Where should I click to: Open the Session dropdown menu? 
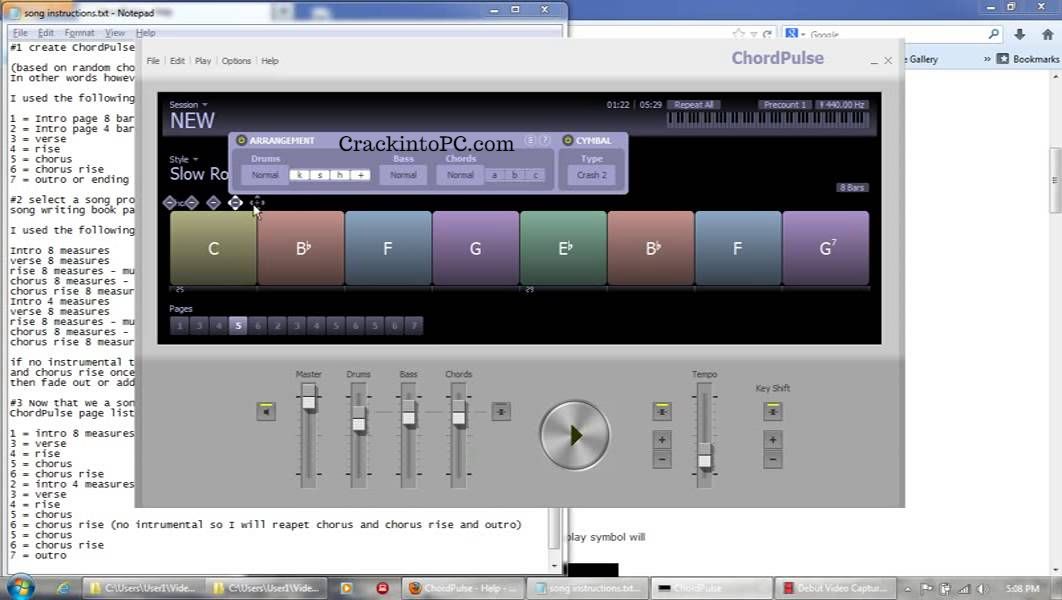pos(188,104)
